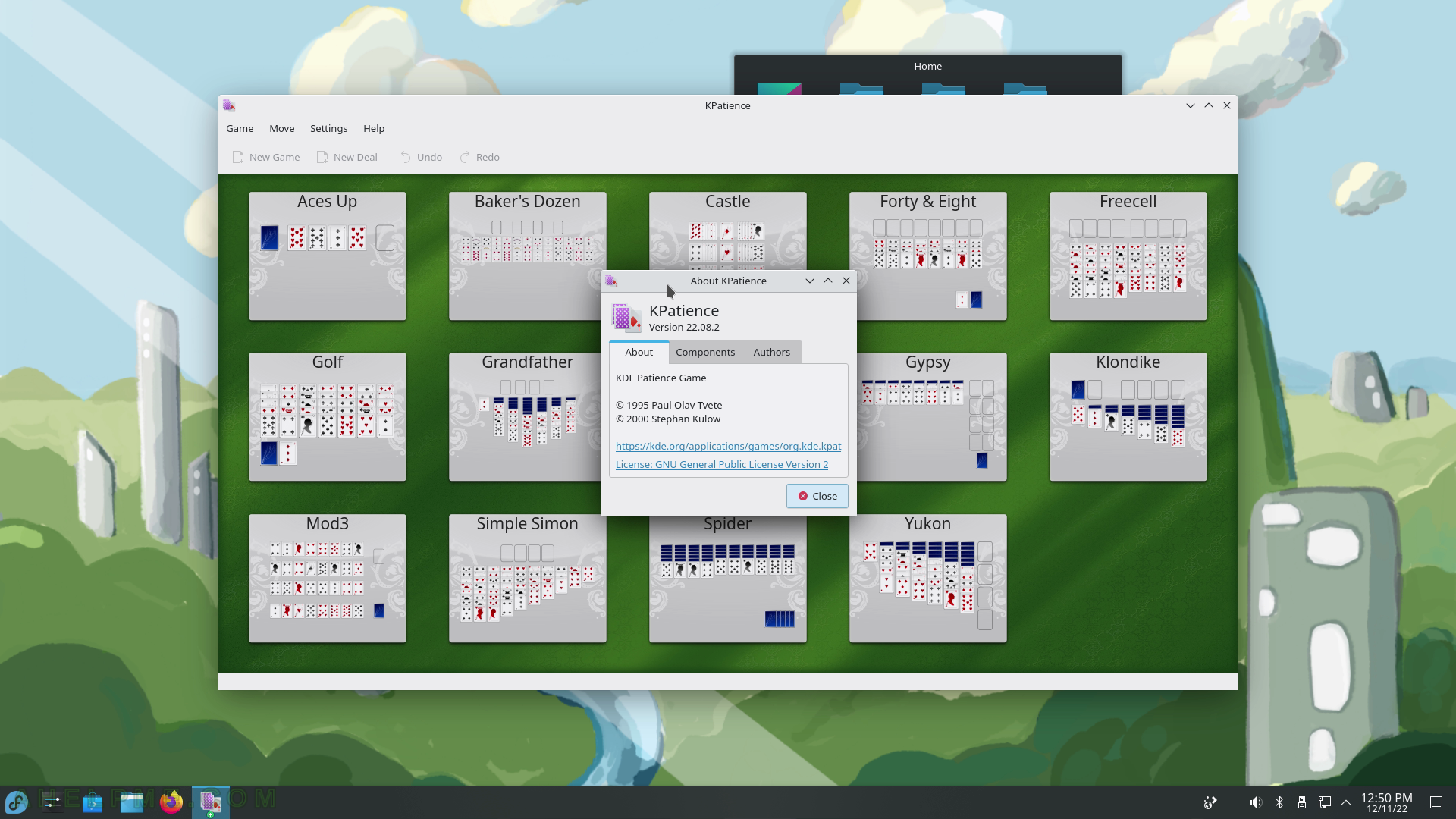Open the Game menu

(240, 128)
